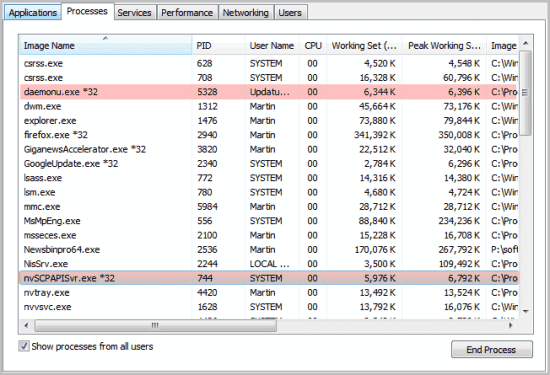The width and height of the screenshot is (550, 375).
Task: Click the P:\soft image path cell
Action: click(504, 250)
